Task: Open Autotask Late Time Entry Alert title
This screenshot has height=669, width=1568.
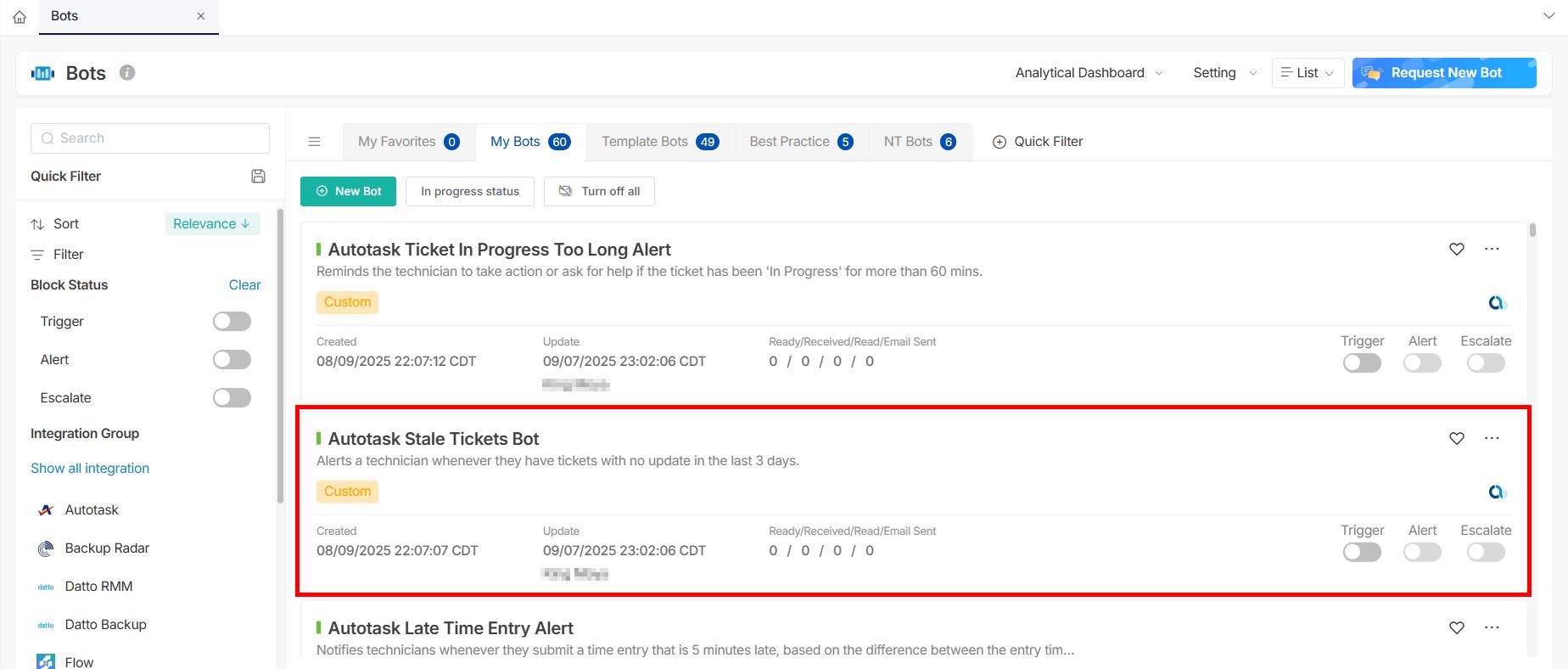Action: [451, 628]
